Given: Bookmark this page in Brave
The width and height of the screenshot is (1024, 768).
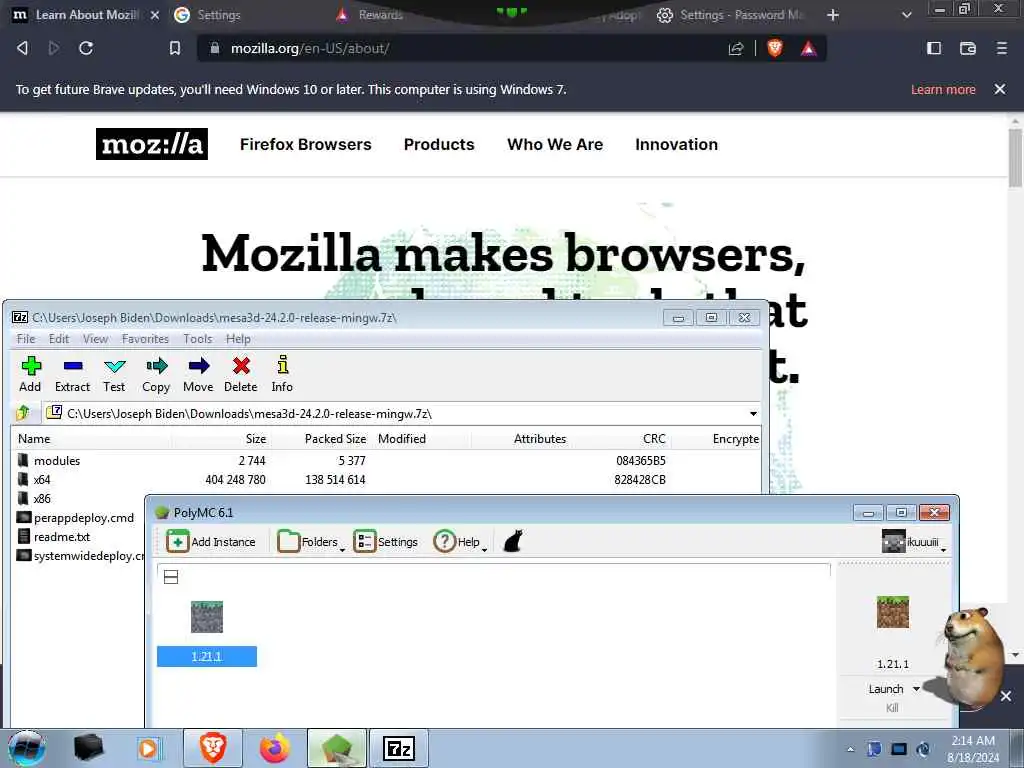Looking at the screenshot, I should pyautogui.click(x=175, y=48).
